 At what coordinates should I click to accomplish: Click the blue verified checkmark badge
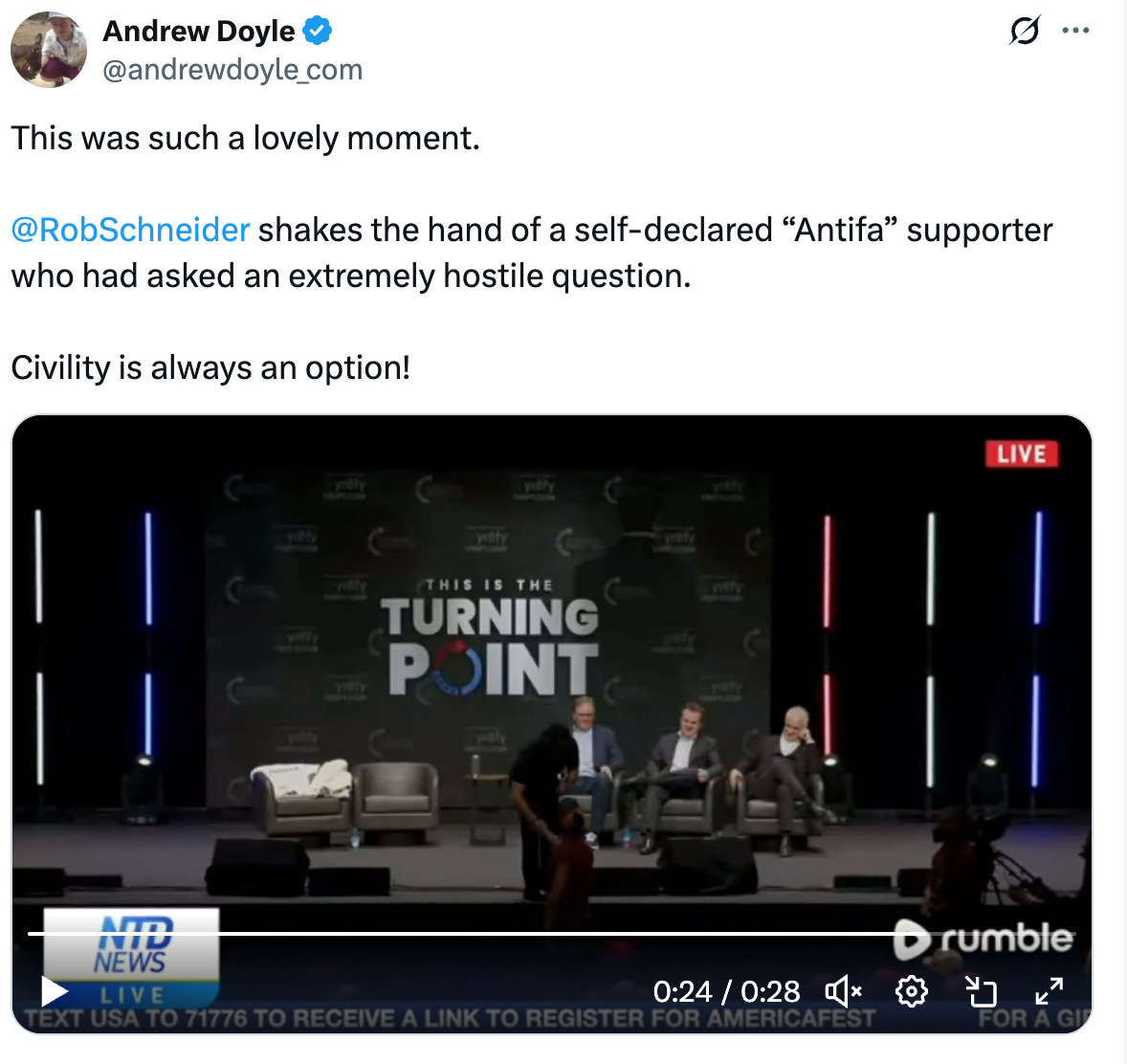pos(317,31)
